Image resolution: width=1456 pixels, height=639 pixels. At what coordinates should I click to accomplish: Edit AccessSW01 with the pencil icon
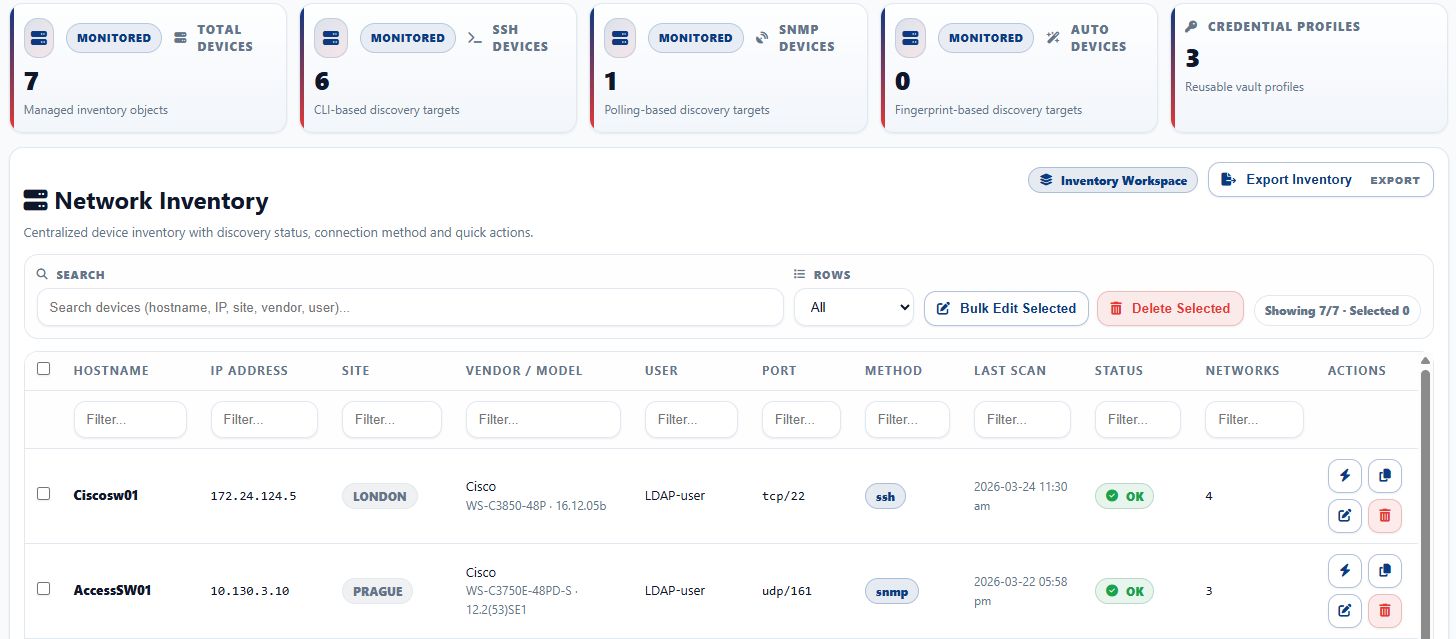(1345, 610)
